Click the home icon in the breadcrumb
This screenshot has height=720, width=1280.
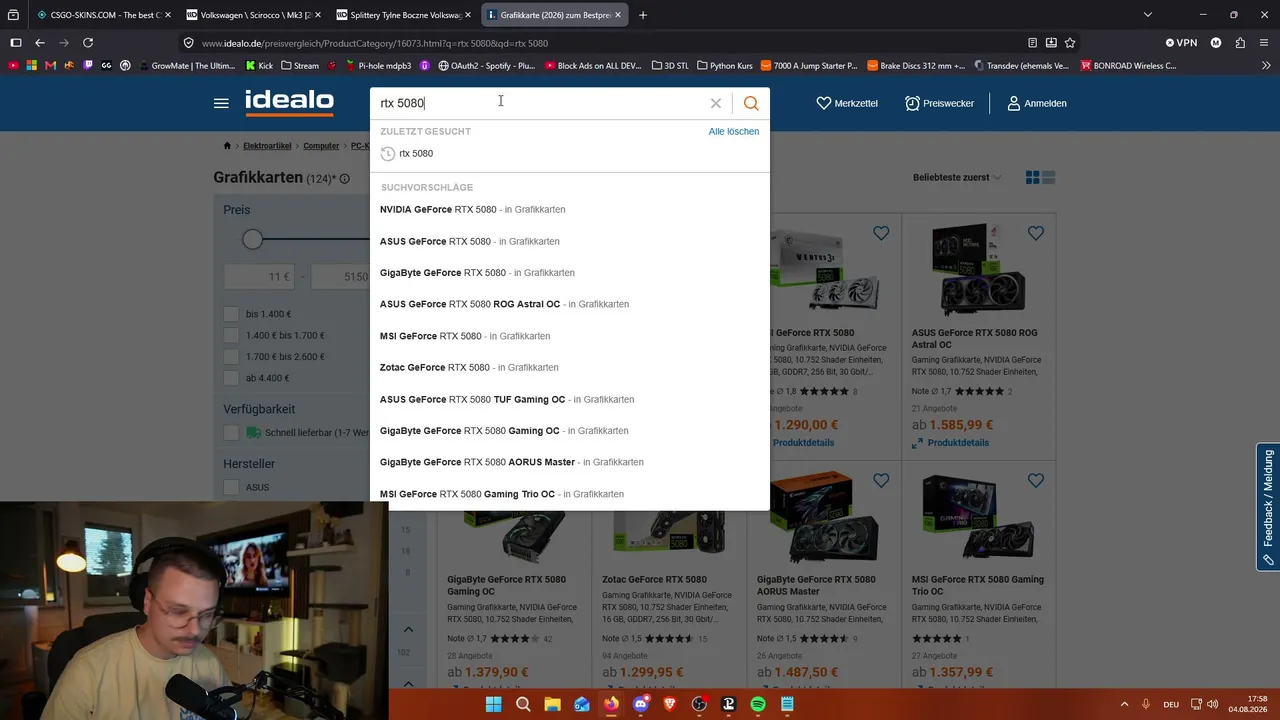(227, 146)
